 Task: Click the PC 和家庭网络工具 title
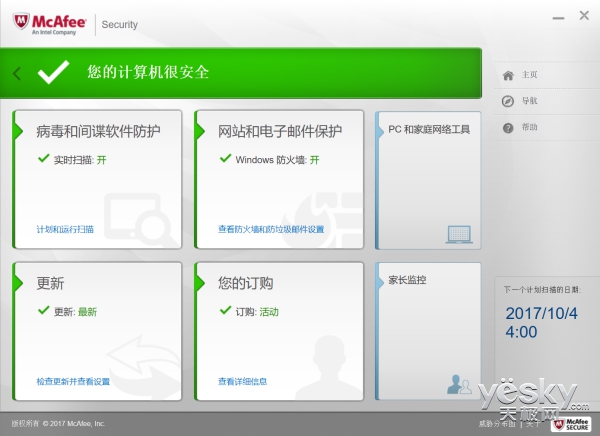click(x=429, y=130)
